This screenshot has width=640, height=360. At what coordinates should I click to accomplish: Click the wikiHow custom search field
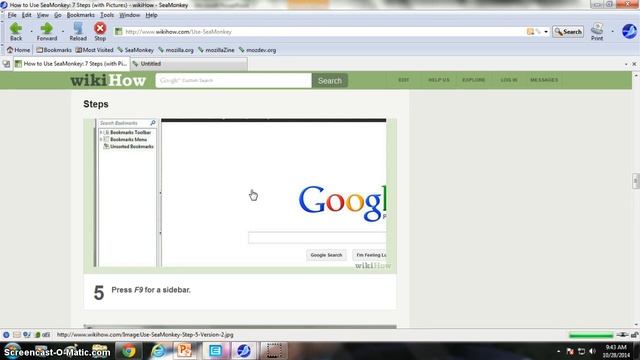(x=233, y=80)
